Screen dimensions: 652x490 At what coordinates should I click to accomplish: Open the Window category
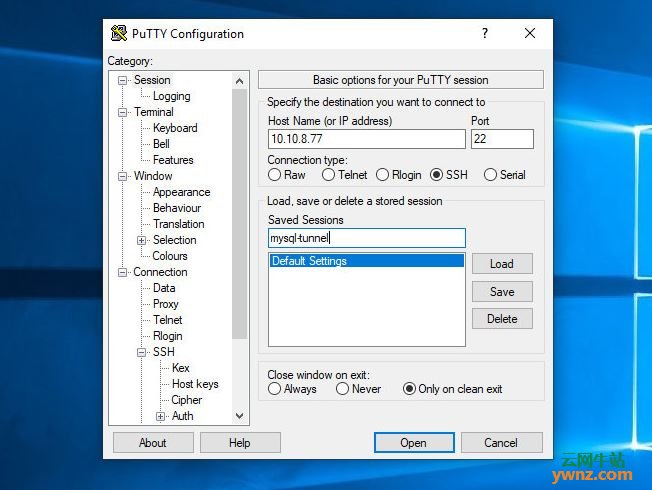pyautogui.click(x=153, y=176)
